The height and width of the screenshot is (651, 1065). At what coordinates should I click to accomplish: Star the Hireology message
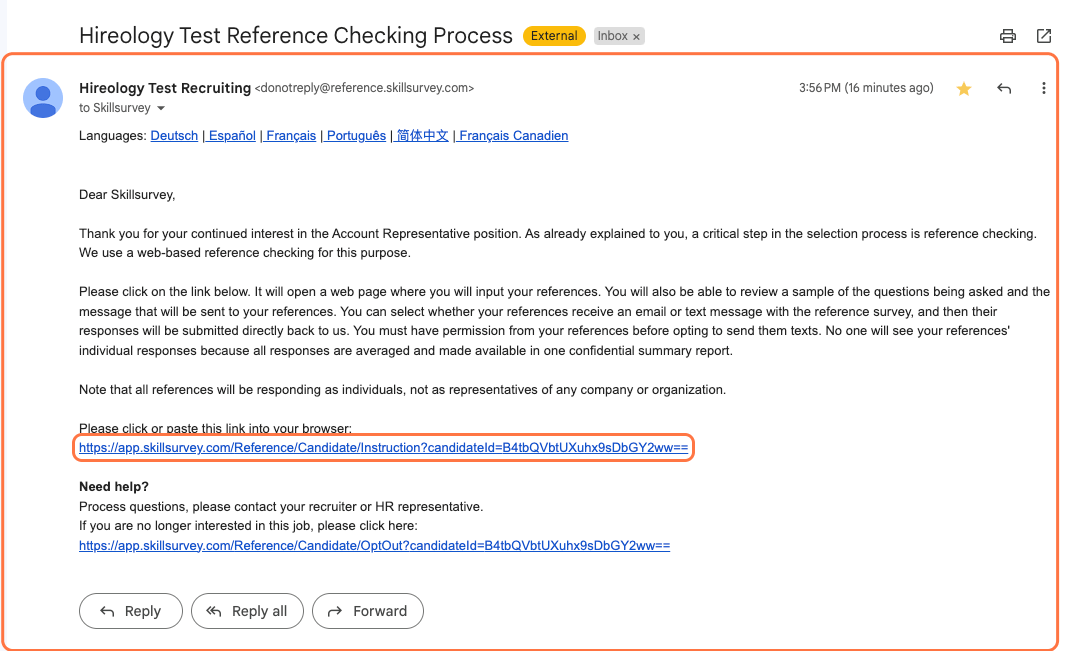point(963,88)
